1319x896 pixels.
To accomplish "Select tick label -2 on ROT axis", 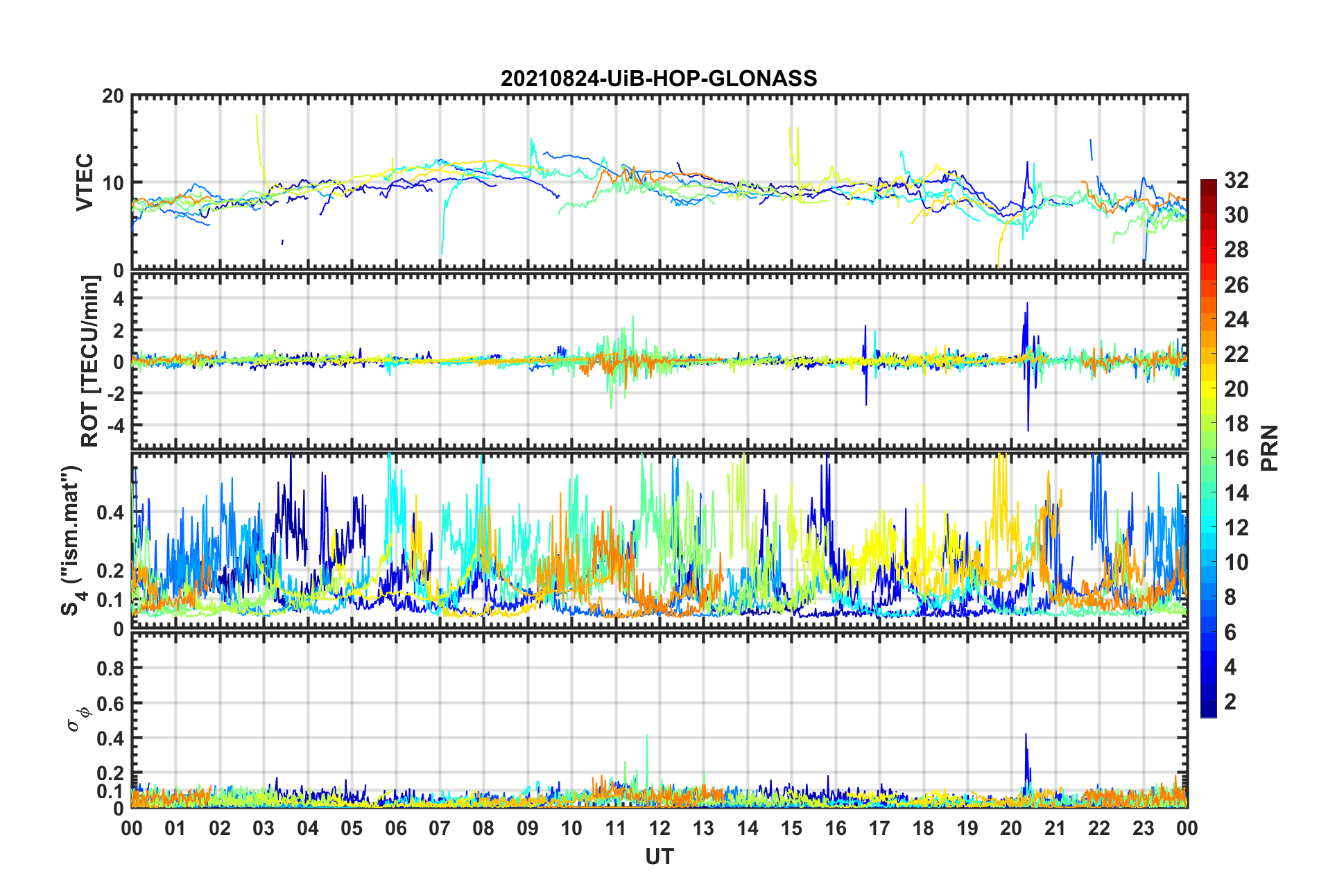I will [x=114, y=393].
